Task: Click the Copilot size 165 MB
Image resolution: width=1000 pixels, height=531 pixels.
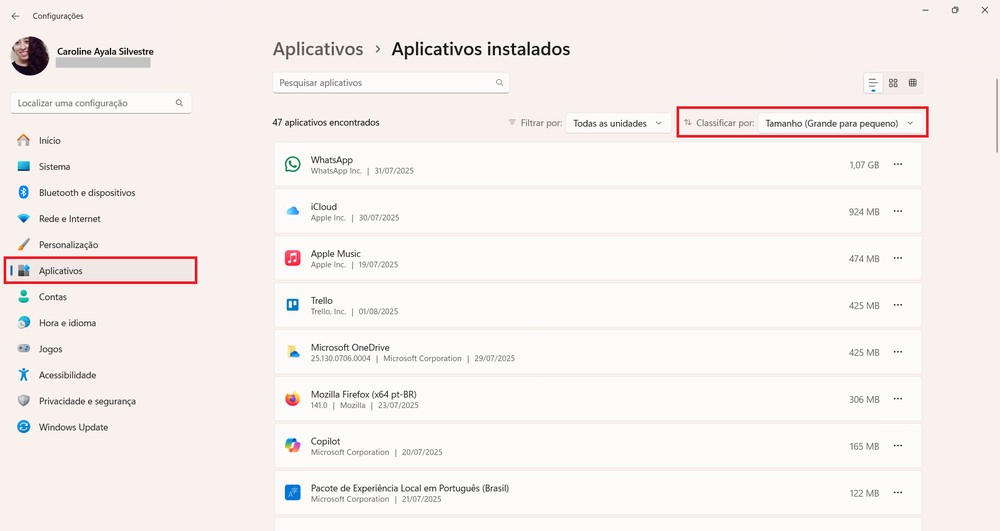Action: click(x=864, y=446)
